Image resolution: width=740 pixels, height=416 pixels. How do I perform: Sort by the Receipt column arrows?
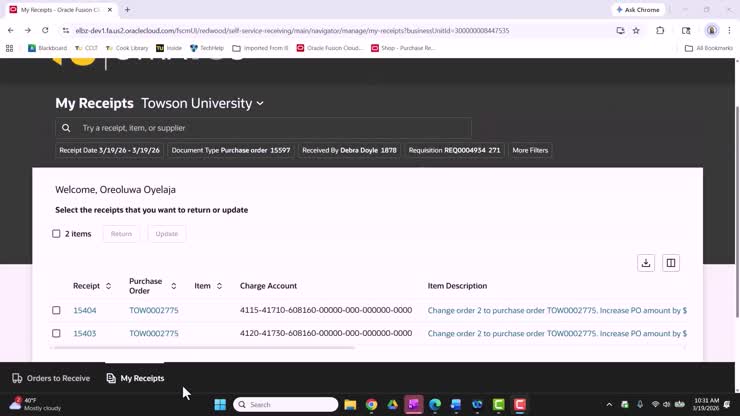point(109,286)
